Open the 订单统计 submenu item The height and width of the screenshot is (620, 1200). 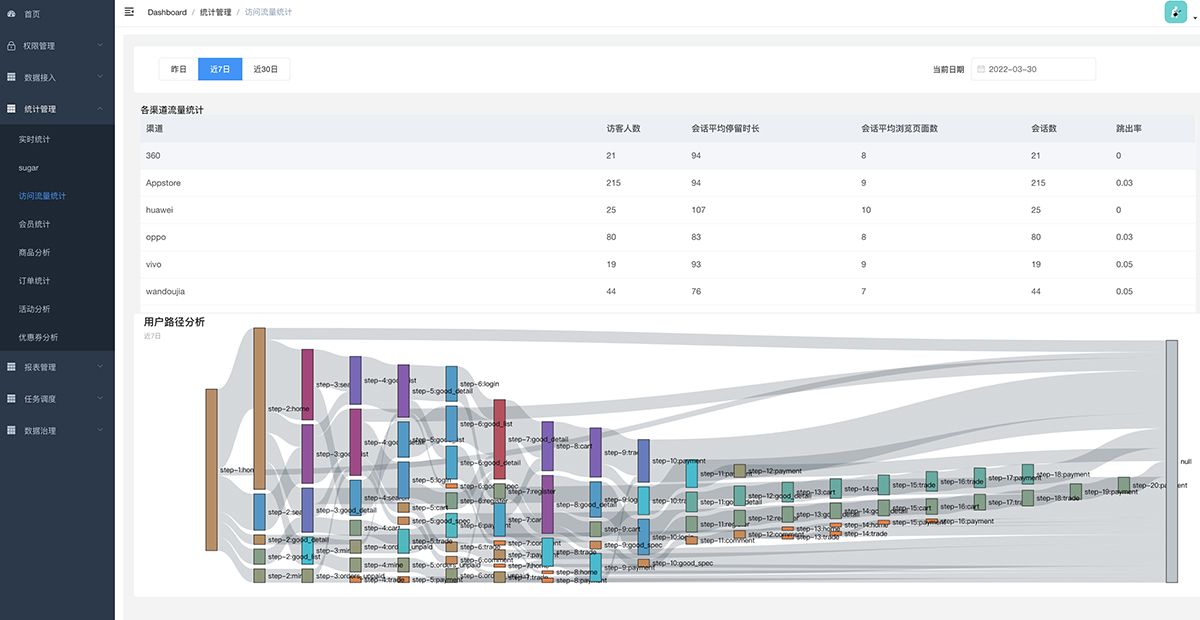pos(57,280)
